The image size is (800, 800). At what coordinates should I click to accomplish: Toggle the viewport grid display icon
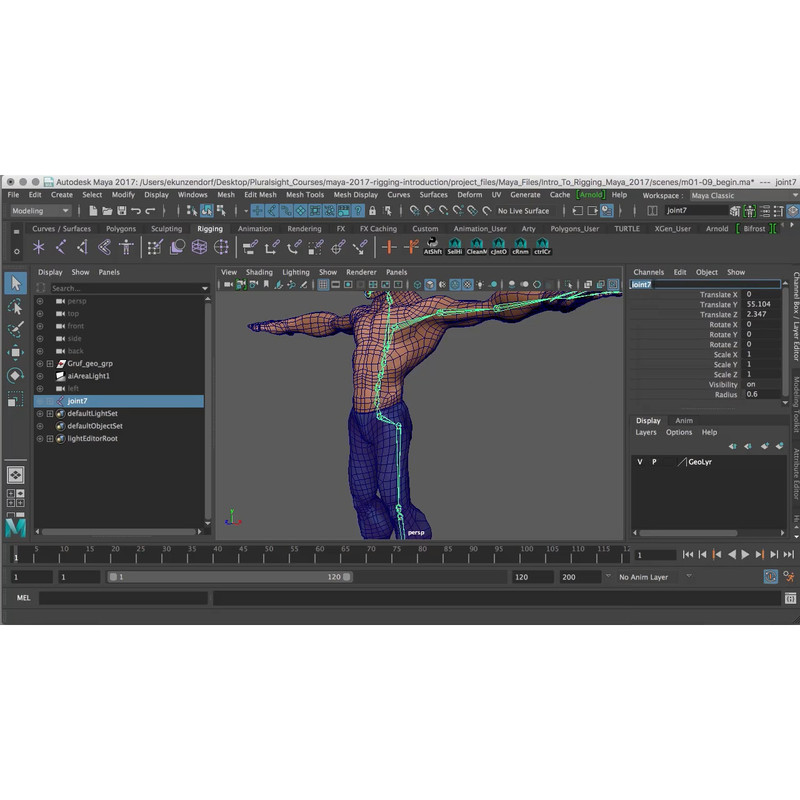pyautogui.click(x=324, y=285)
